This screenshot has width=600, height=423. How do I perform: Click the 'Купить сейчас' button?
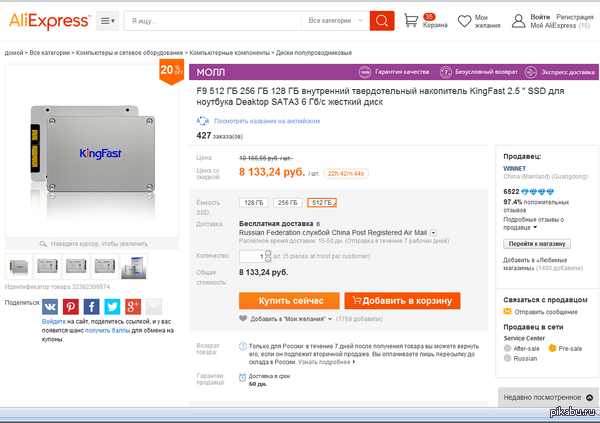point(289,301)
